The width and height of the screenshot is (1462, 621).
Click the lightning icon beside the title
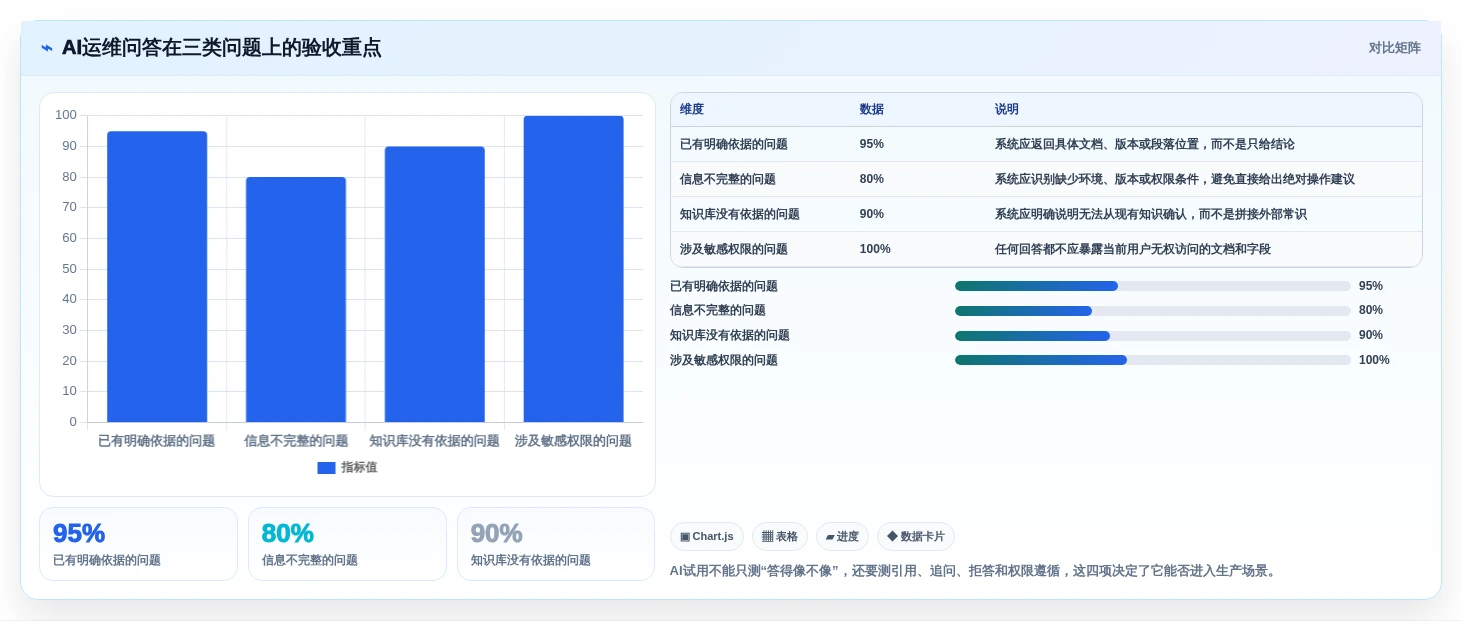(47, 48)
